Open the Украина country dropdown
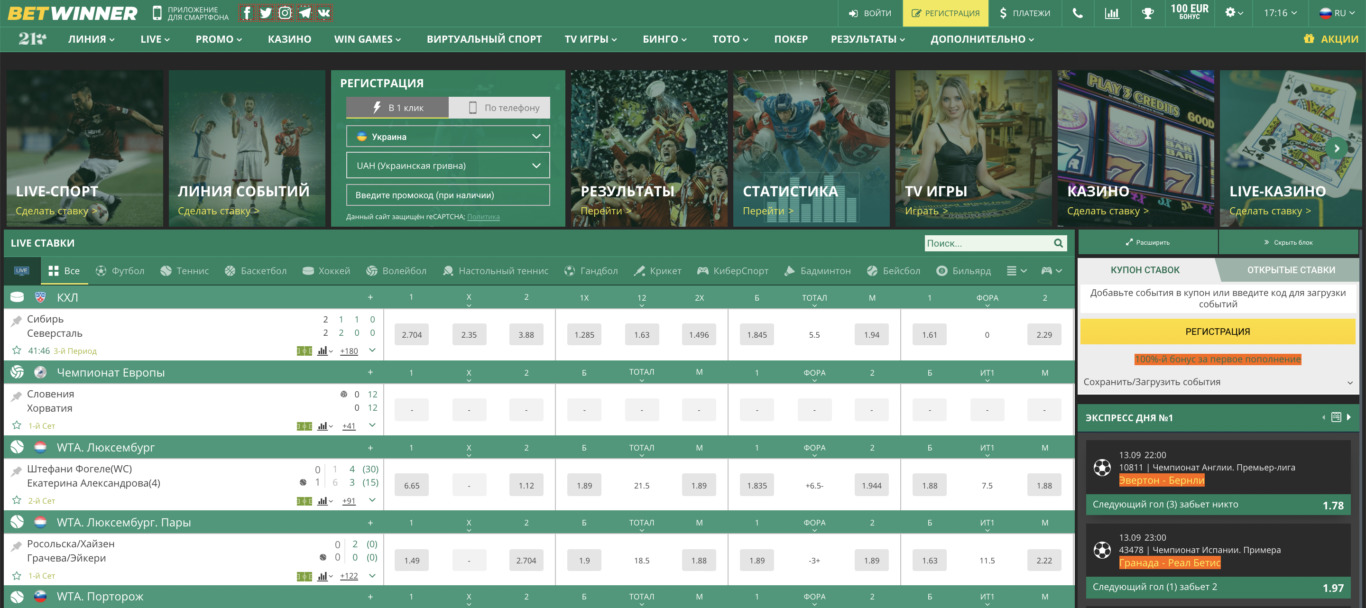1366x608 pixels. tap(448, 136)
